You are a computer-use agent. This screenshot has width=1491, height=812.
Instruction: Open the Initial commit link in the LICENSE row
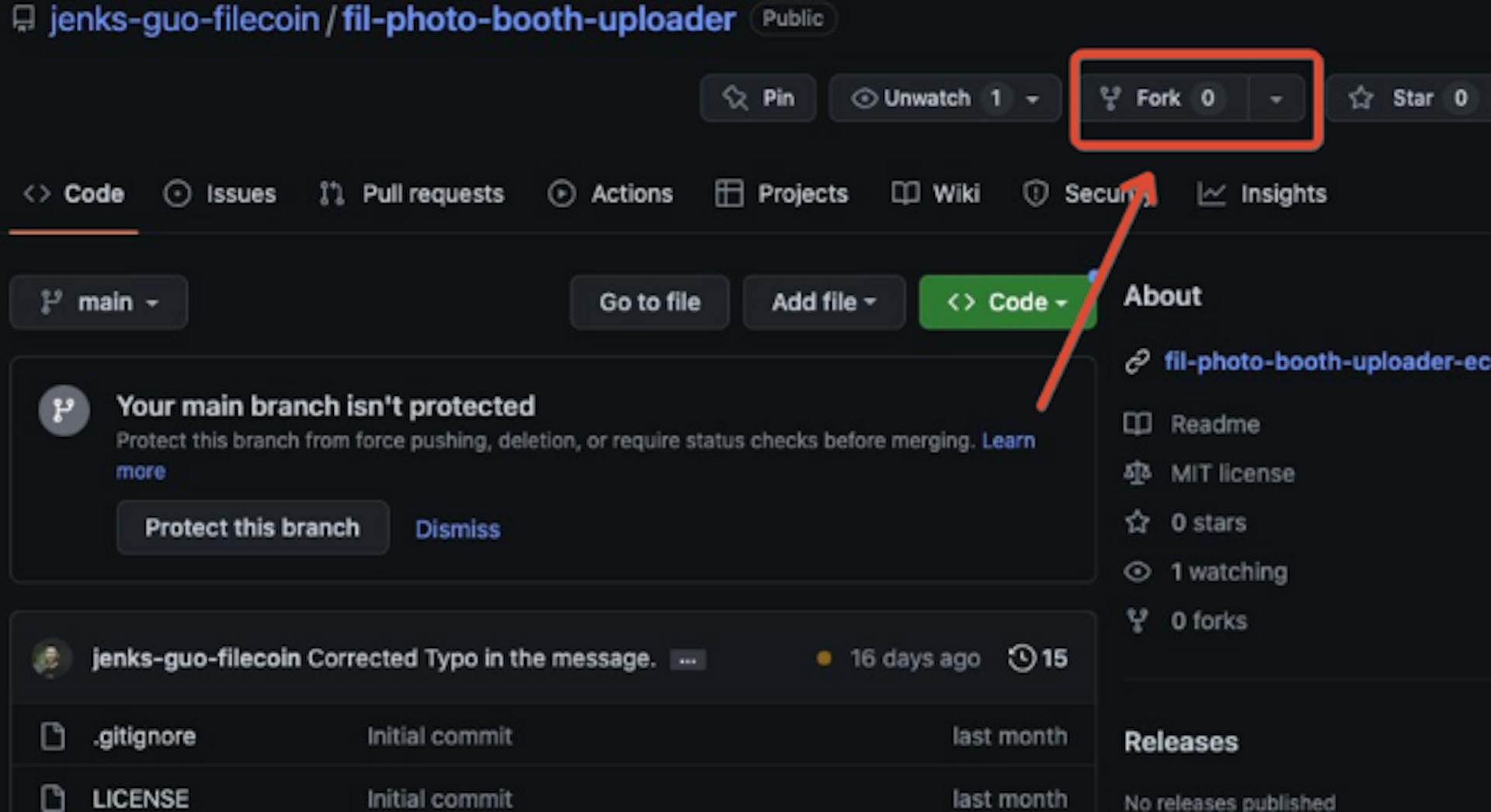point(440,798)
